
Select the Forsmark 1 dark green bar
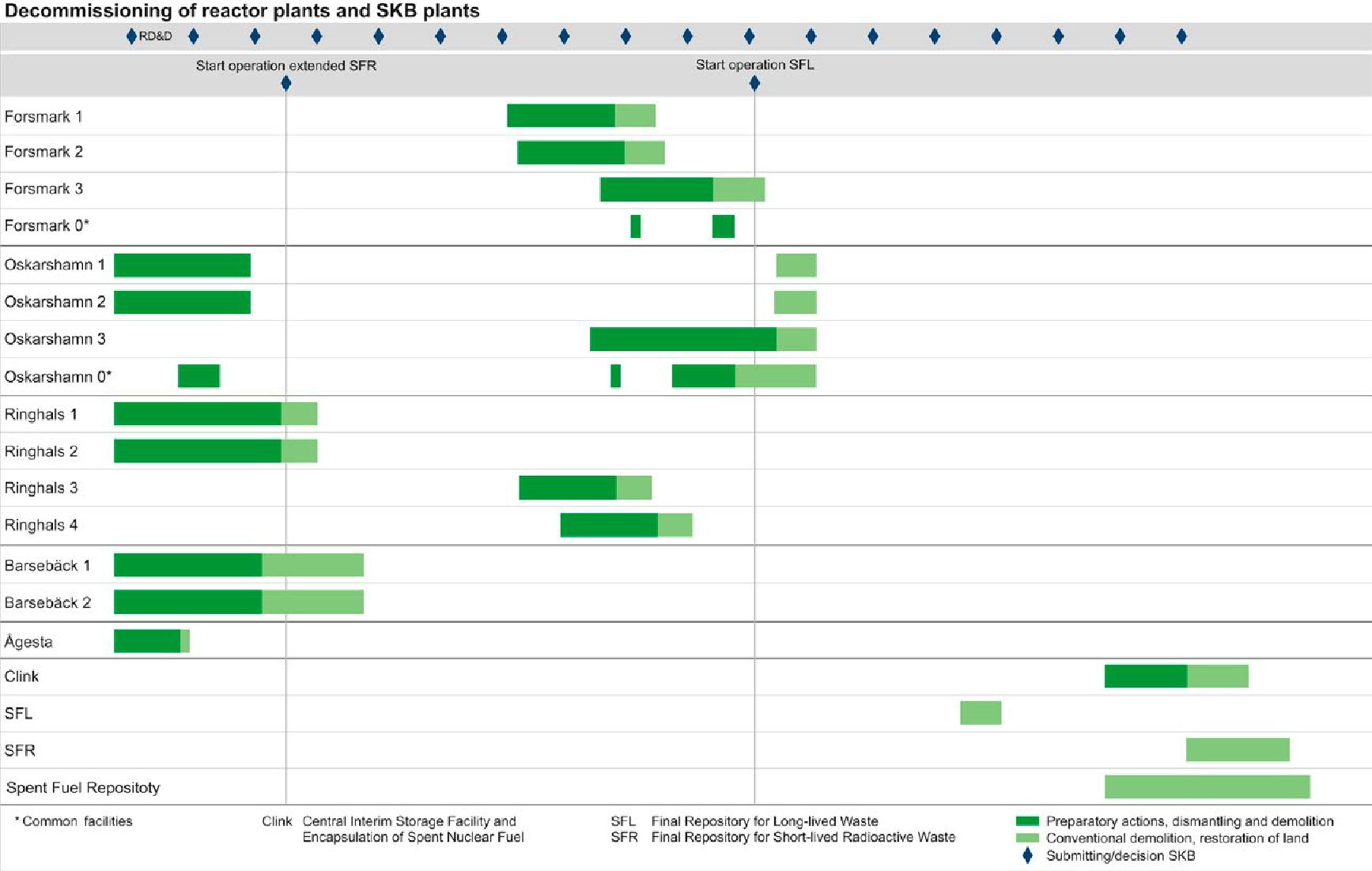[561, 115]
